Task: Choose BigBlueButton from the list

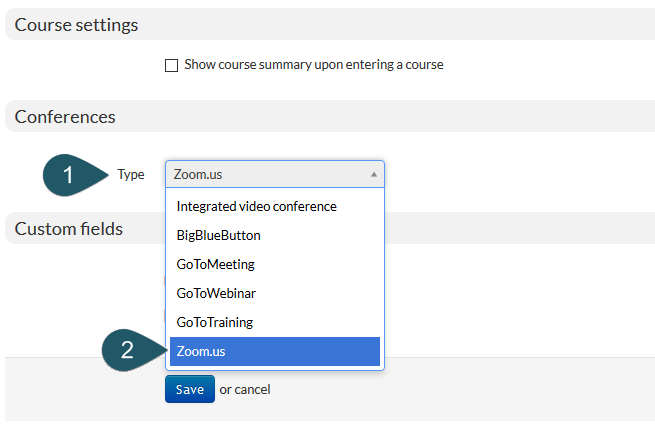Action: (x=275, y=235)
